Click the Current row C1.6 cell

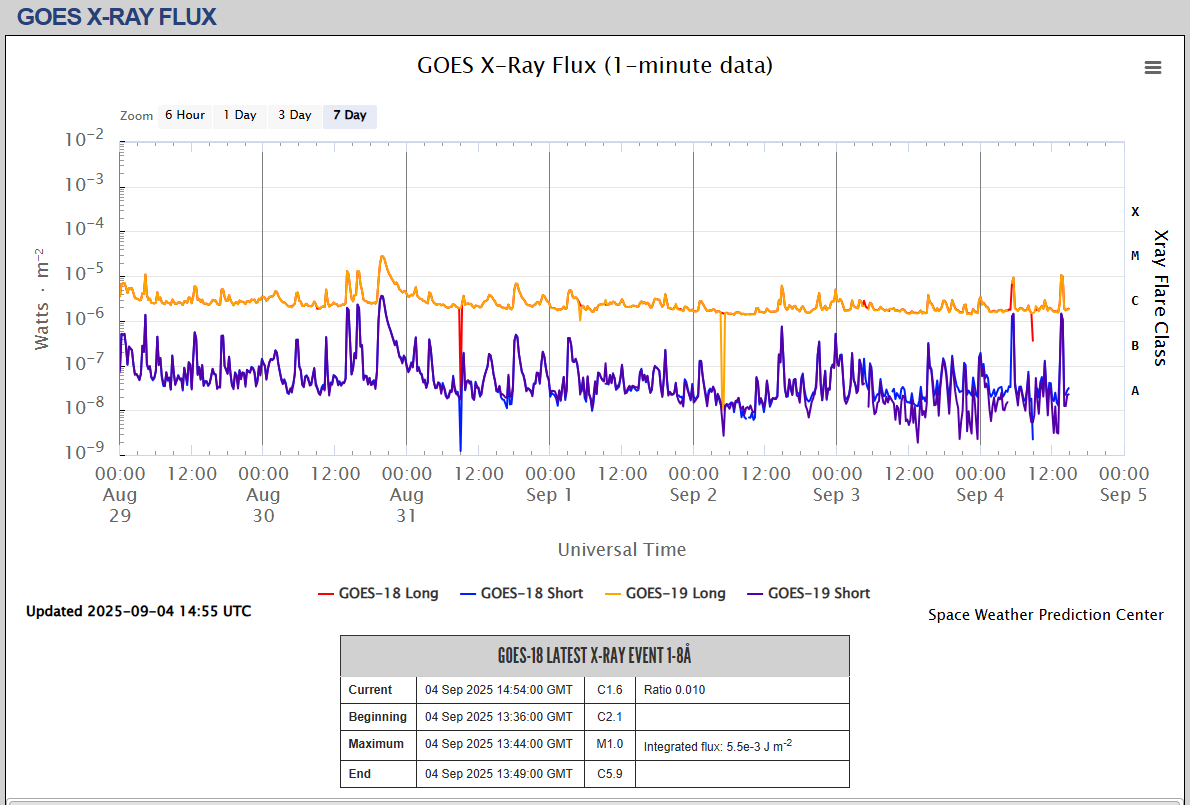(x=609, y=690)
